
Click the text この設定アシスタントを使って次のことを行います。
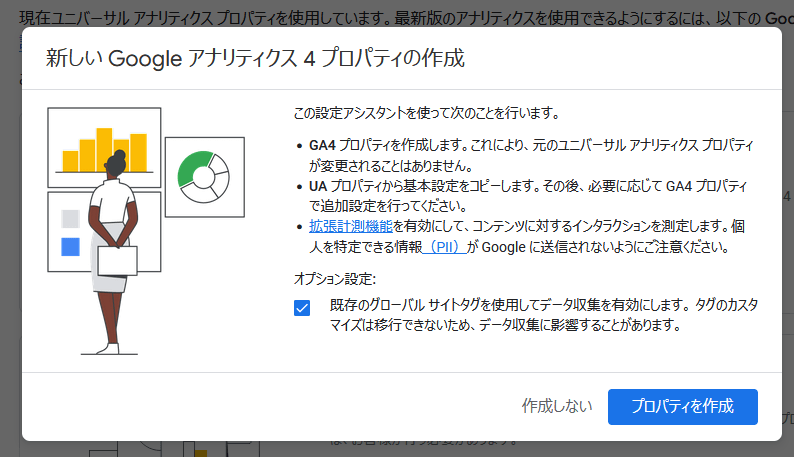(x=426, y=113)
